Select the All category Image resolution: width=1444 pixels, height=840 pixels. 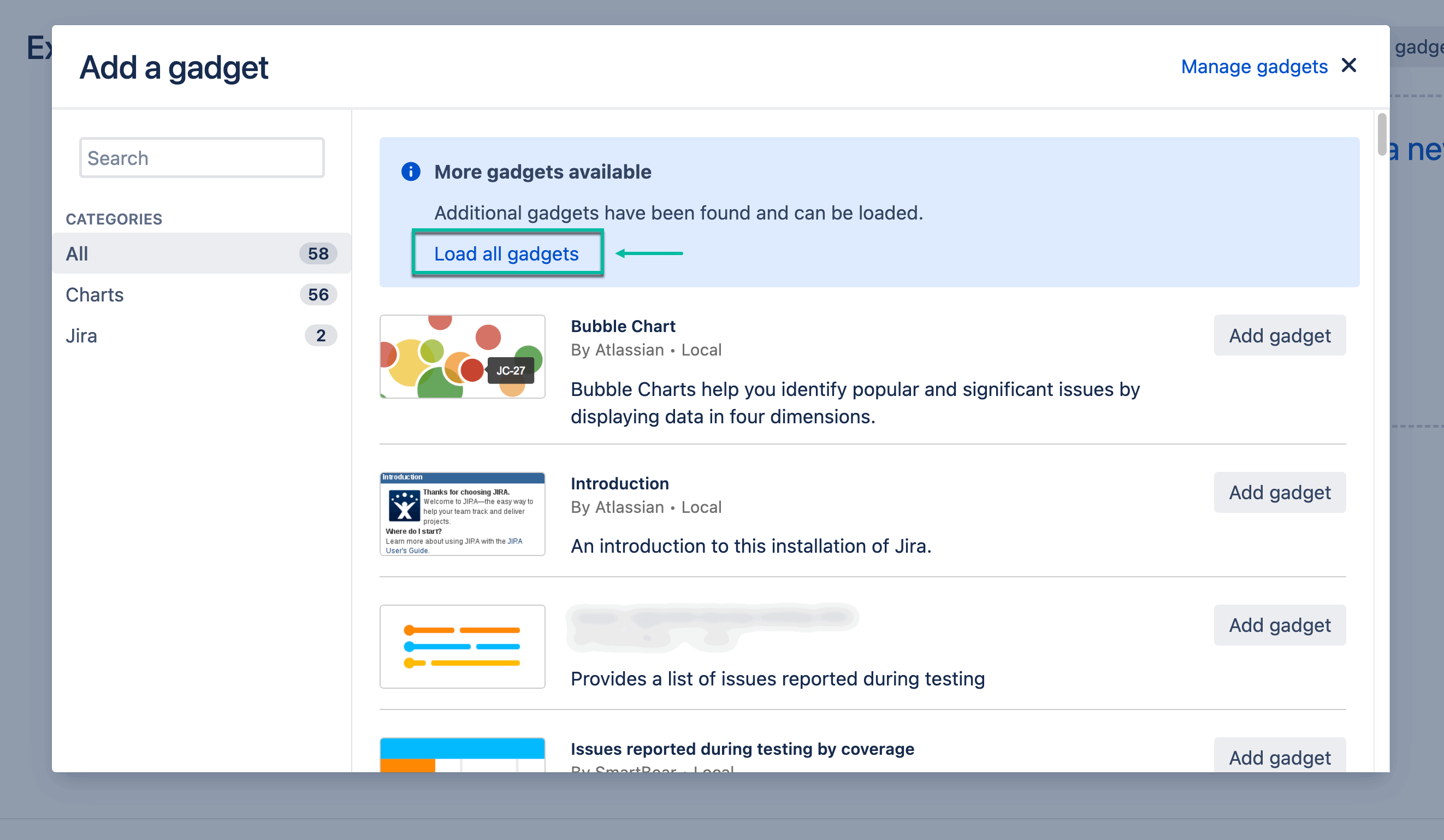click(x=77, y=253)
